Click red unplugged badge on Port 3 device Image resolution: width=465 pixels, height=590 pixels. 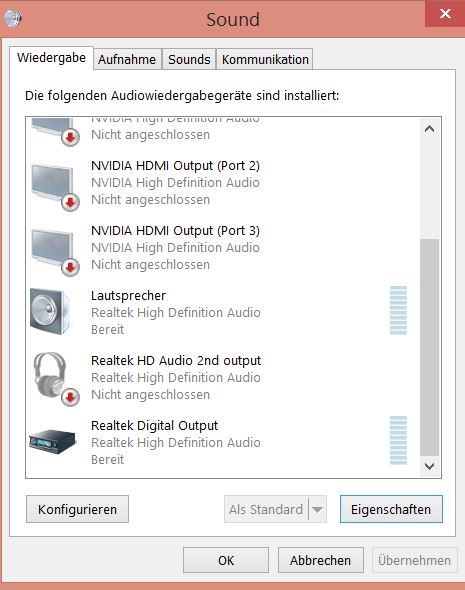pos(70,268)
